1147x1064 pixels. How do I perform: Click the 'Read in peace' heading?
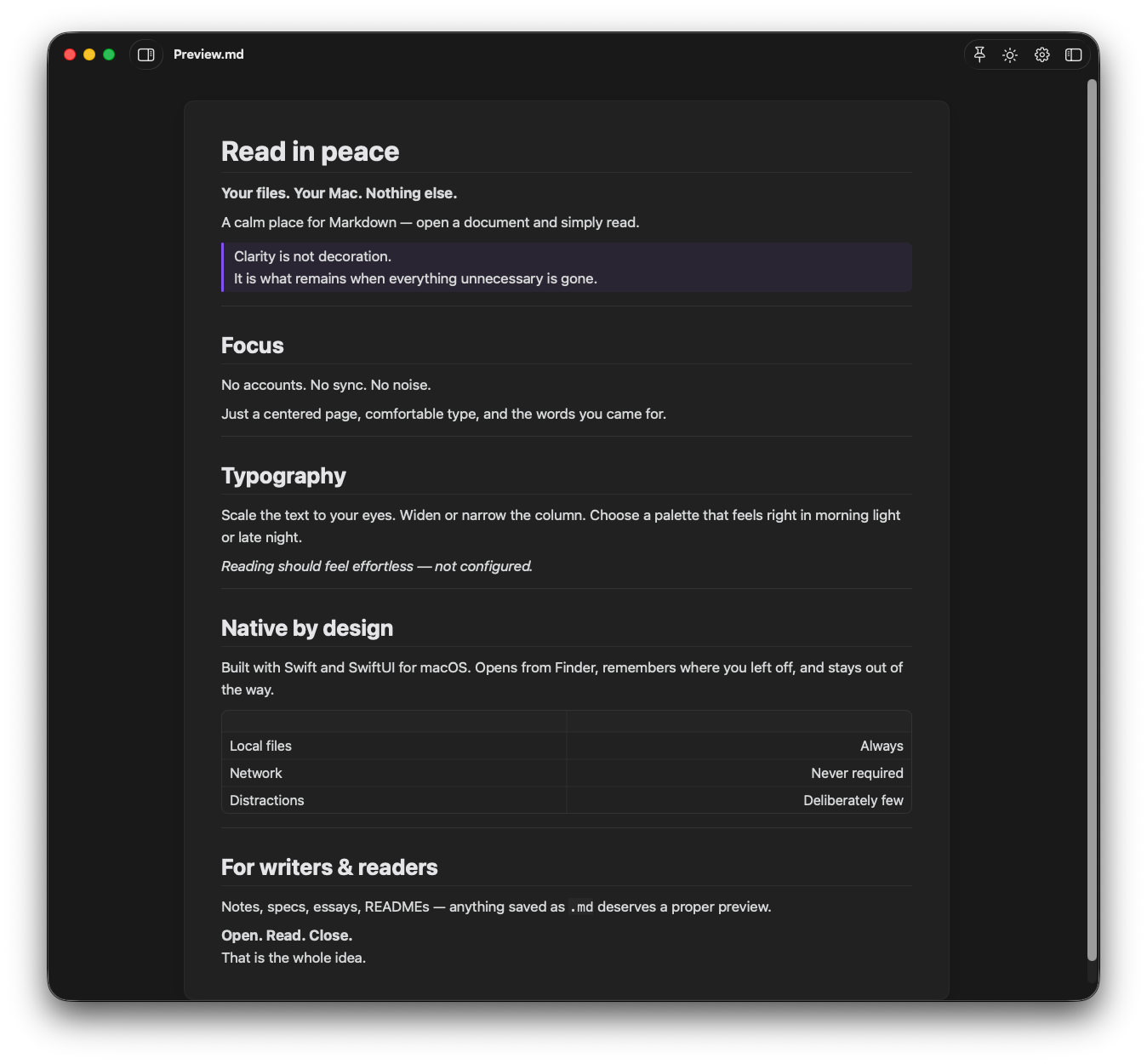[310, 152]
